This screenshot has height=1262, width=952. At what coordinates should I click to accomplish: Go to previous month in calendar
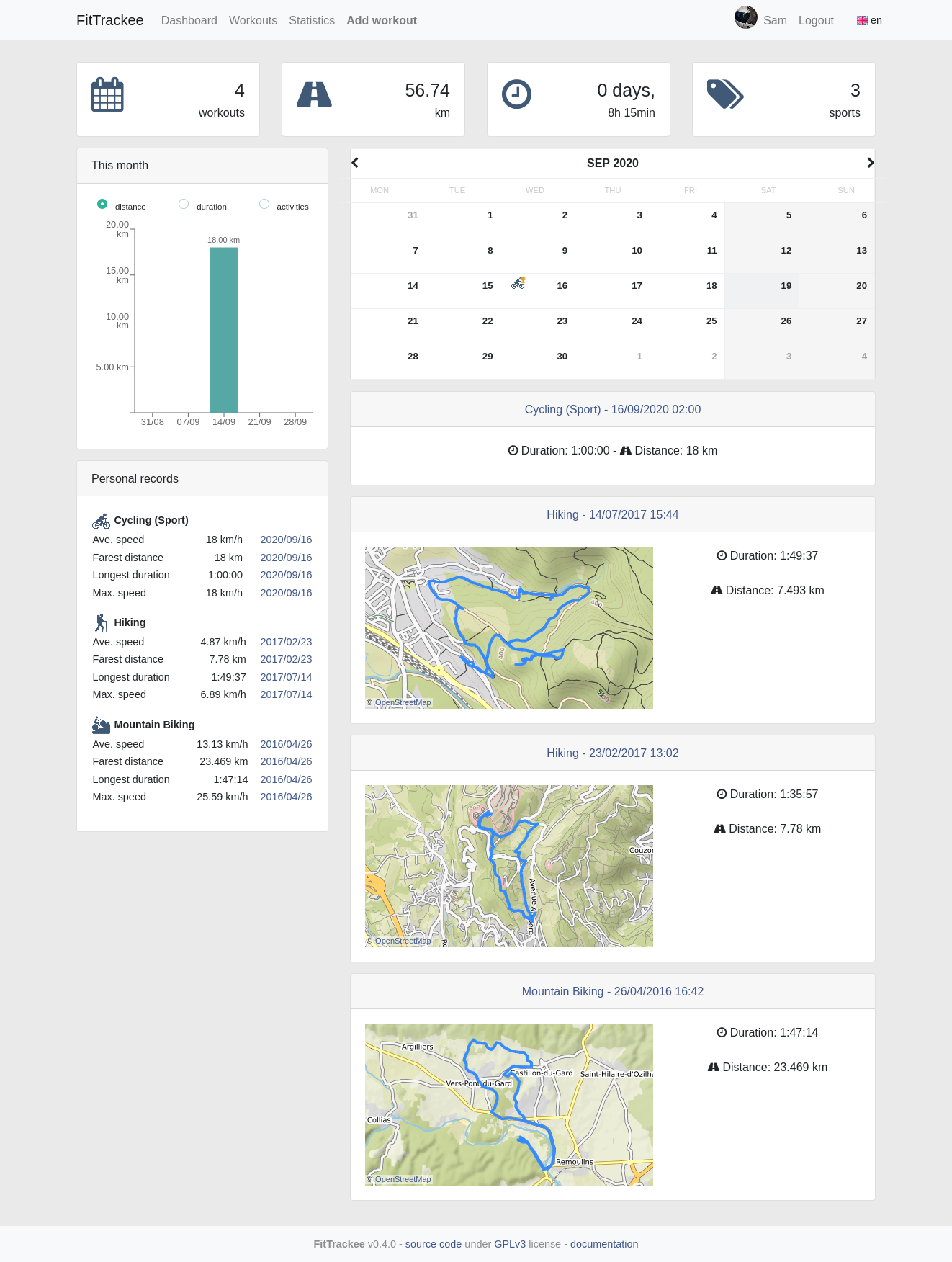coord(355,163)
